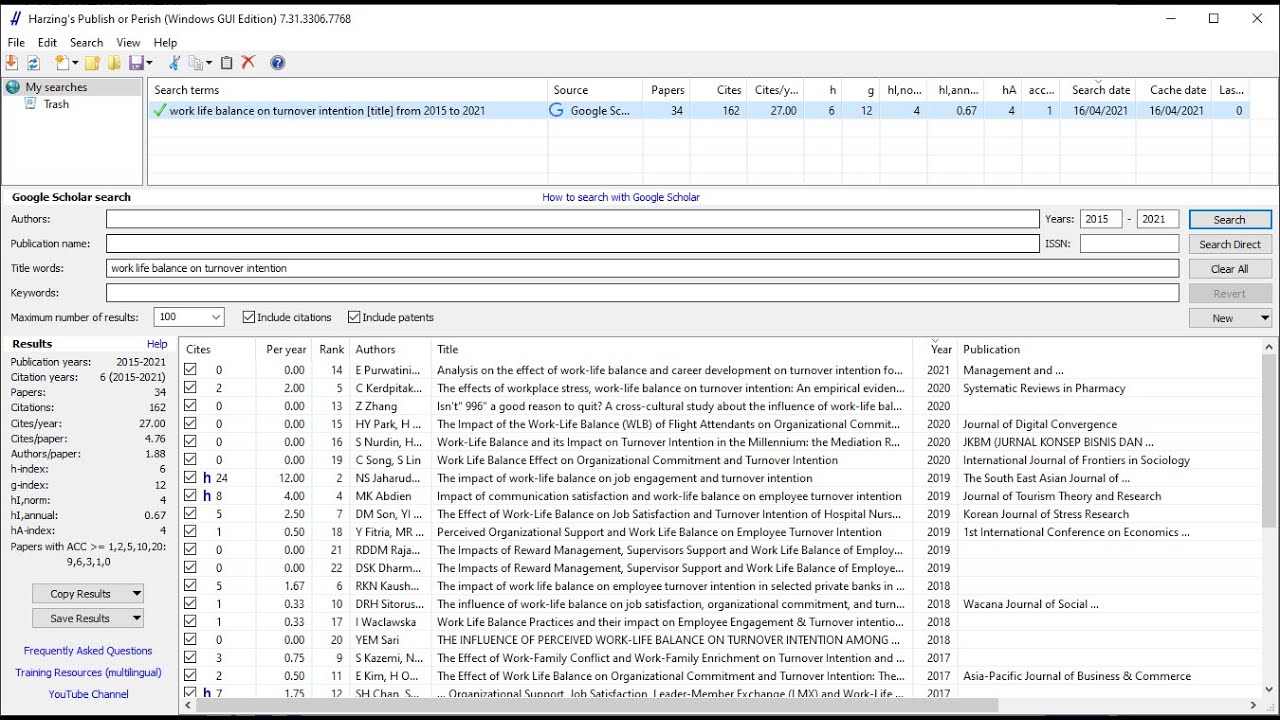Open Maximum number of results combo box
Viewport: 1280px width, 720px height.
click(x=189, y=317)
